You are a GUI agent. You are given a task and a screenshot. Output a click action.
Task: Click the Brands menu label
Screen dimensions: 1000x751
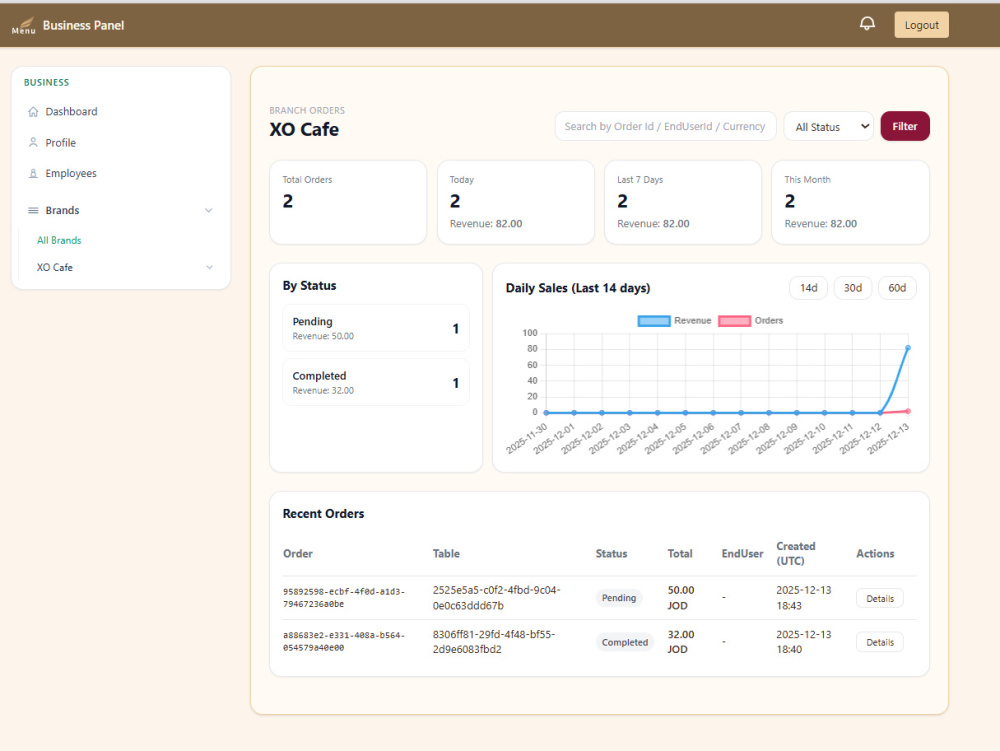tap(62, 210)
